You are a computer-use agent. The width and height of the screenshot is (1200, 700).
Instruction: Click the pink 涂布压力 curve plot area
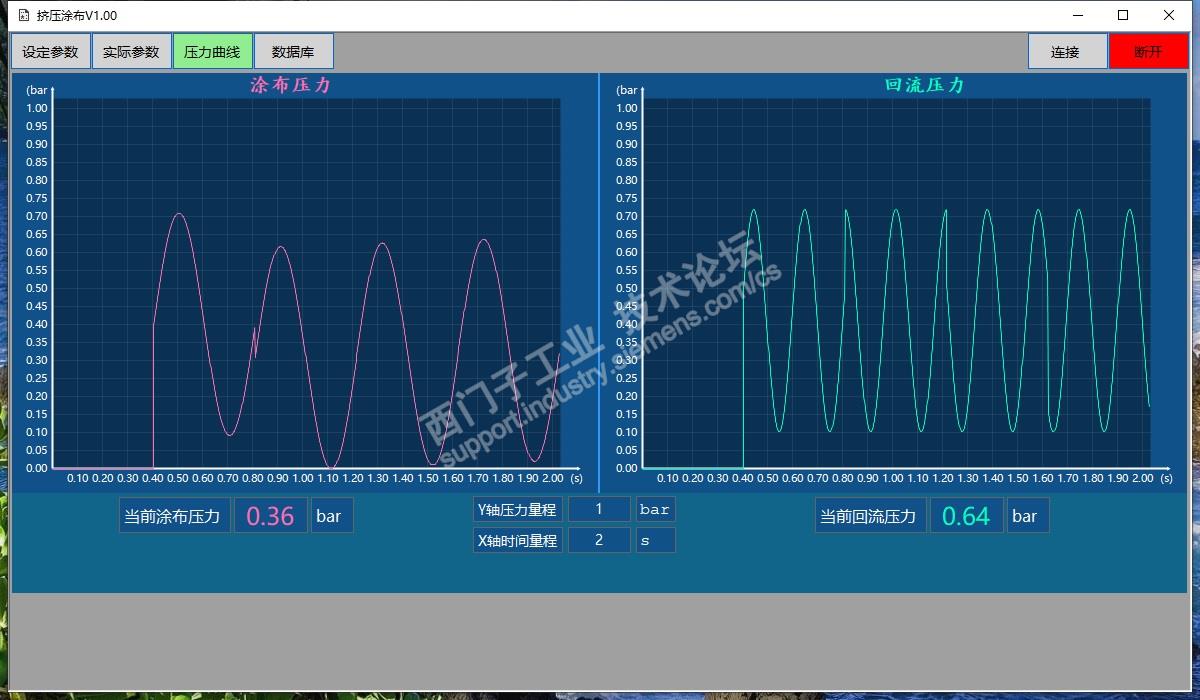click(x=306, y=283)
